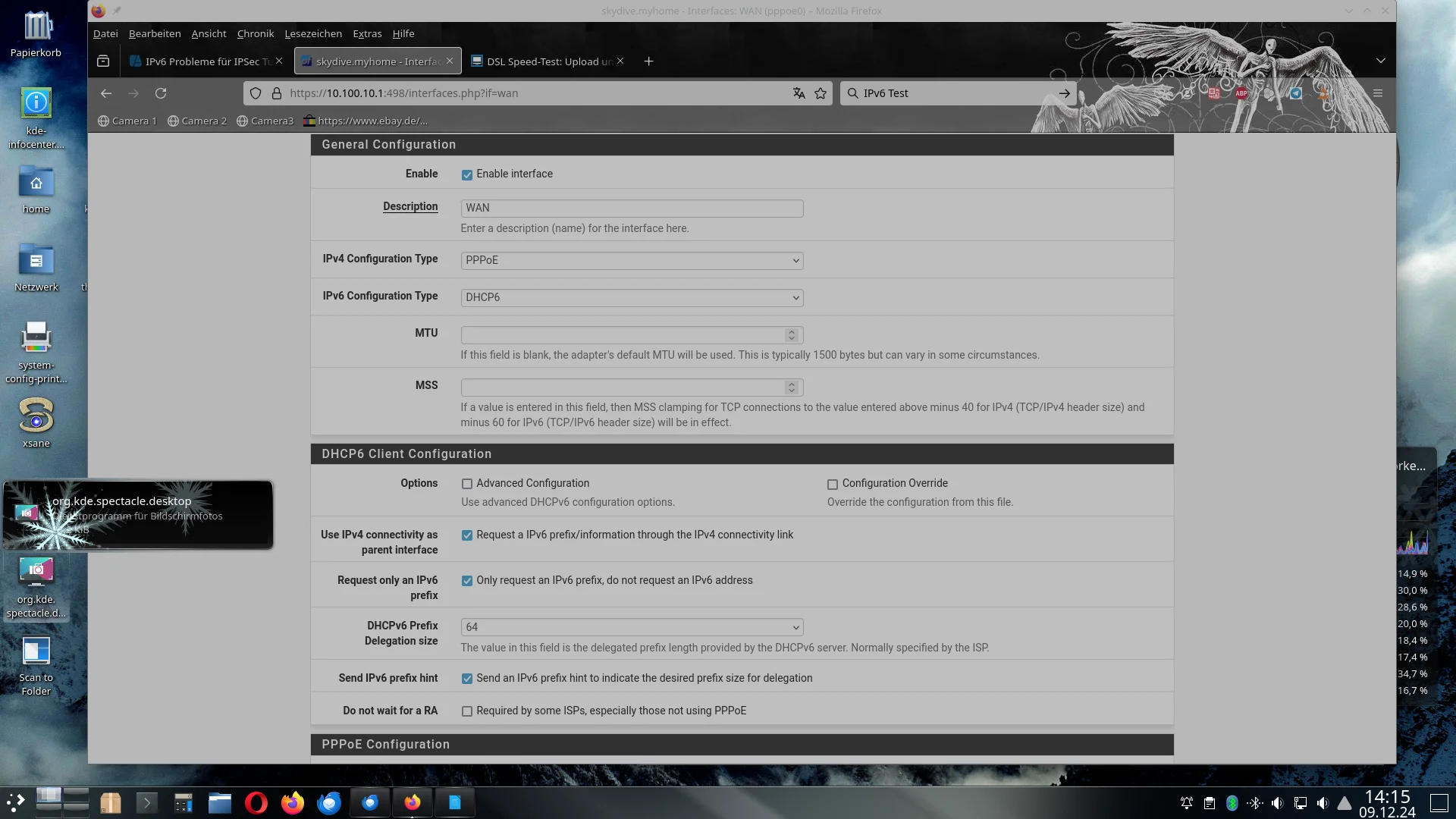Image resolution: width=1456 pixels, height=819 pixels.
Task: Open the Extras menu
Action: pos(367,33)
